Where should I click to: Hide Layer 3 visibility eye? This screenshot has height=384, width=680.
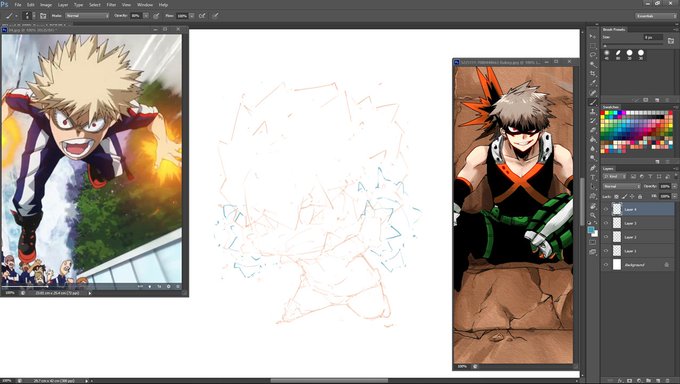click(606, 223)
